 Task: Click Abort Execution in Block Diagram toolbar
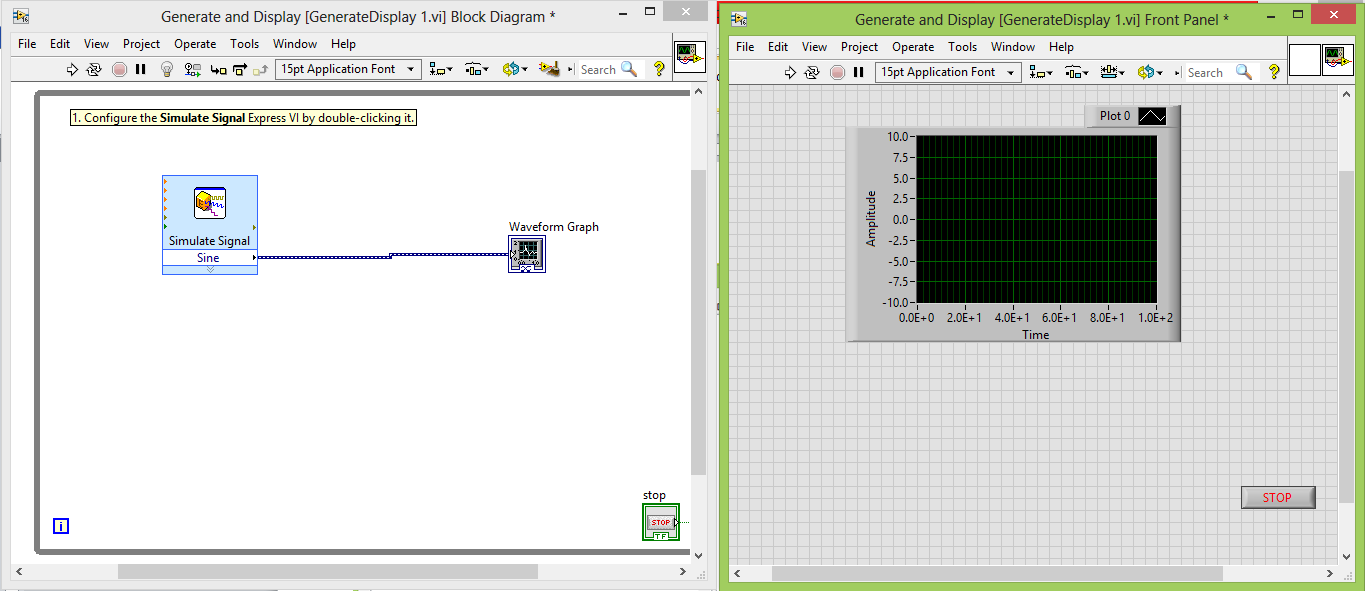pos(119,69)
